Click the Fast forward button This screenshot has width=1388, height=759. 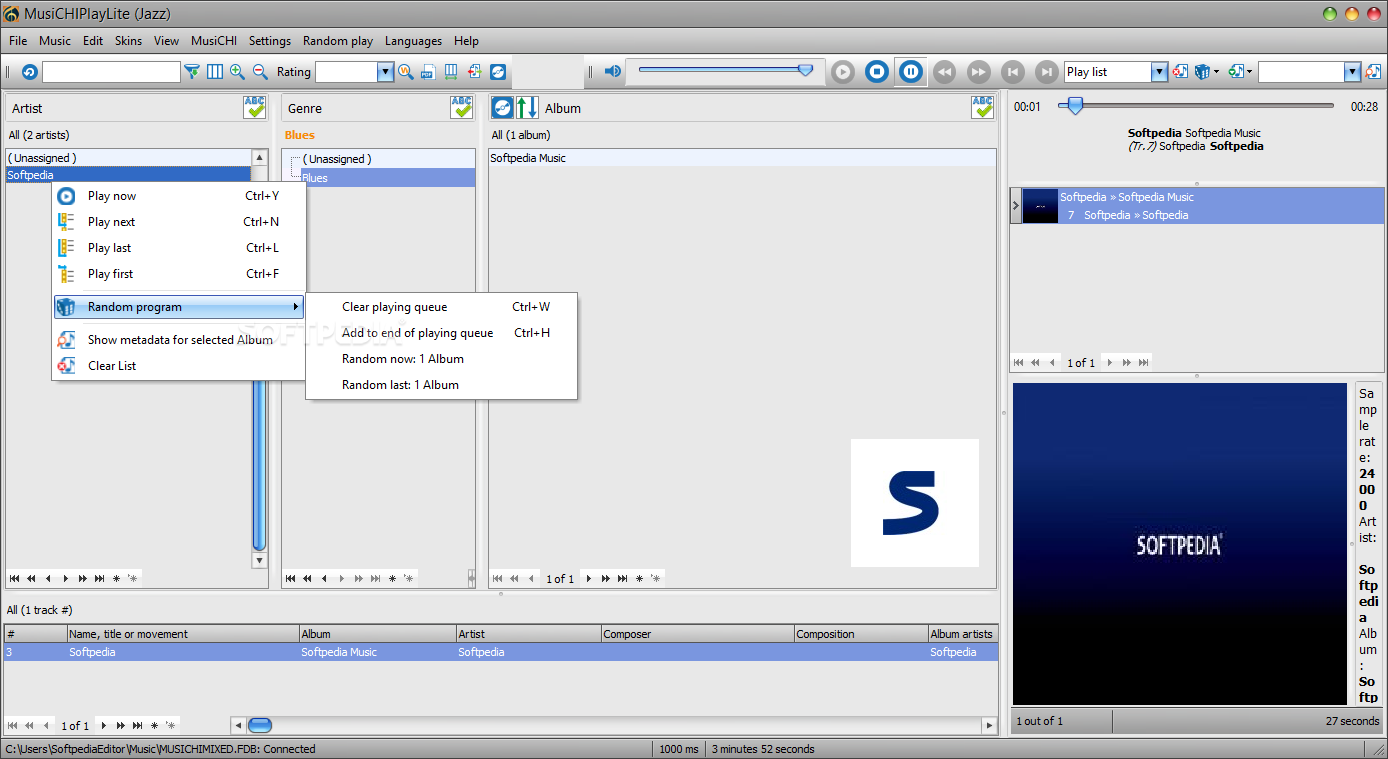click(978, 72)
